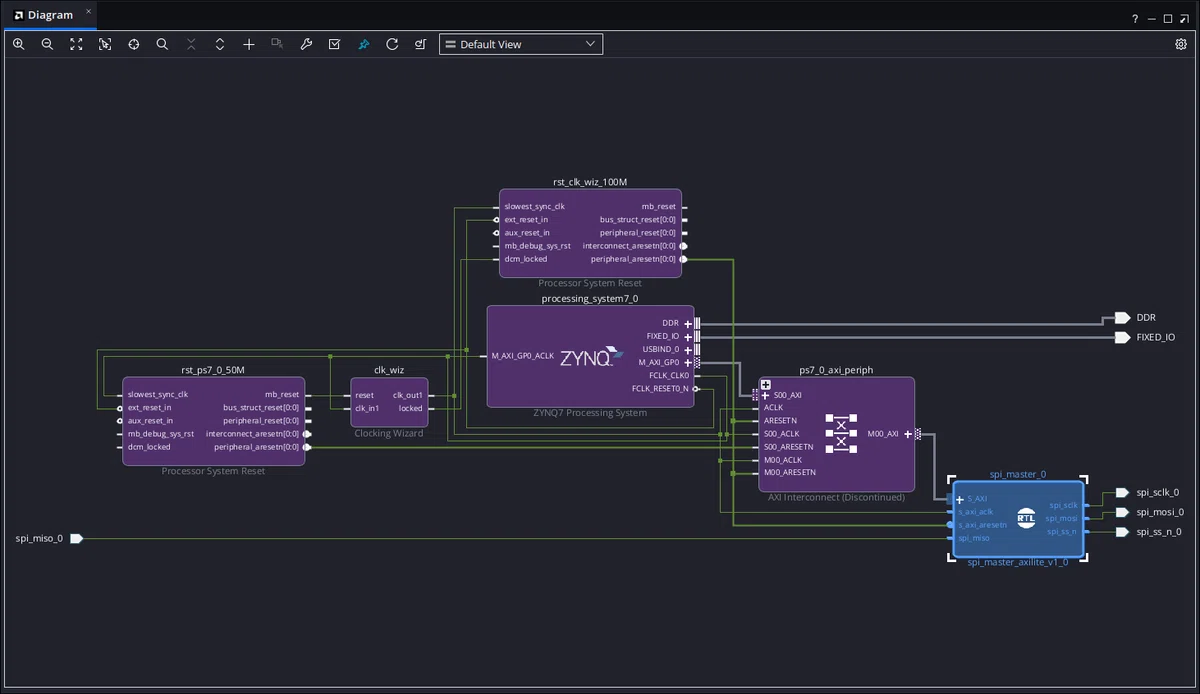Close the Diagram tab
The width and height of the screenshot is (1200, 694).
tap(88, 12)
